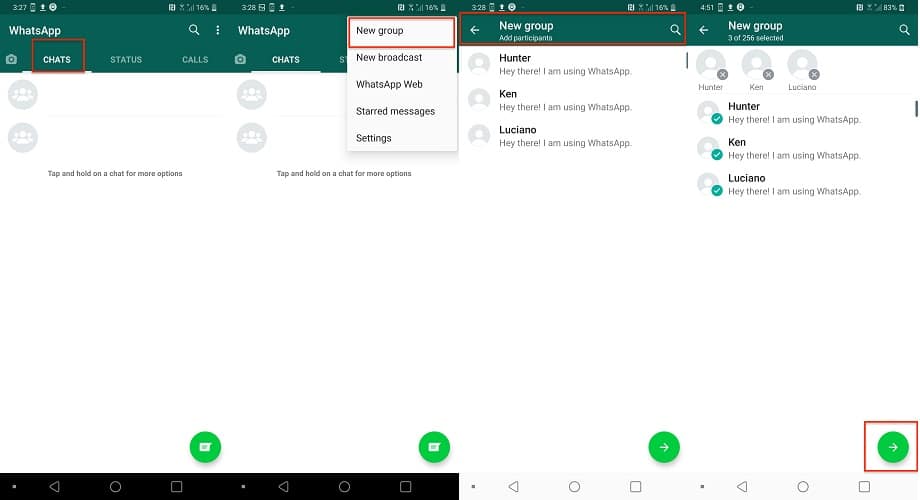Screen dimensions: 920x500
Task: Tap Hunter's name in the checked contacts list
Action: click(x=743, y=106)
